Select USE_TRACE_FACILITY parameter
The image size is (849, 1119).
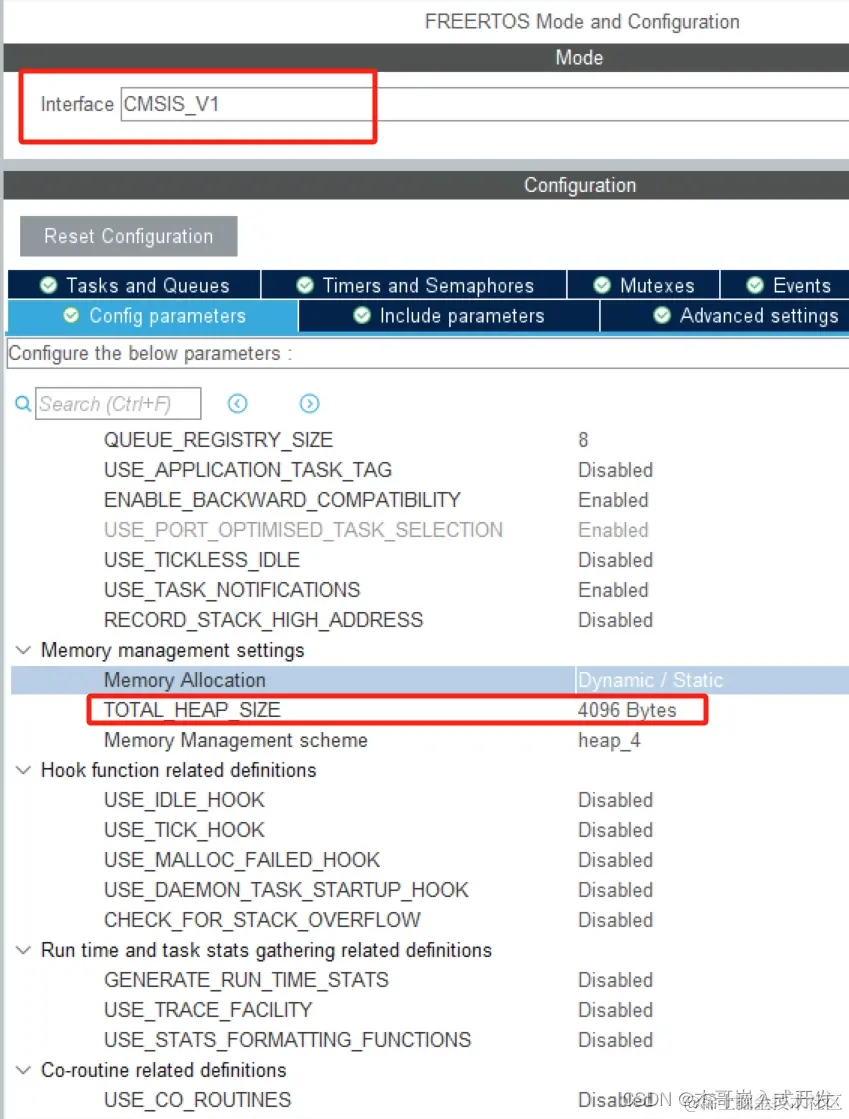coord(208,1010)
